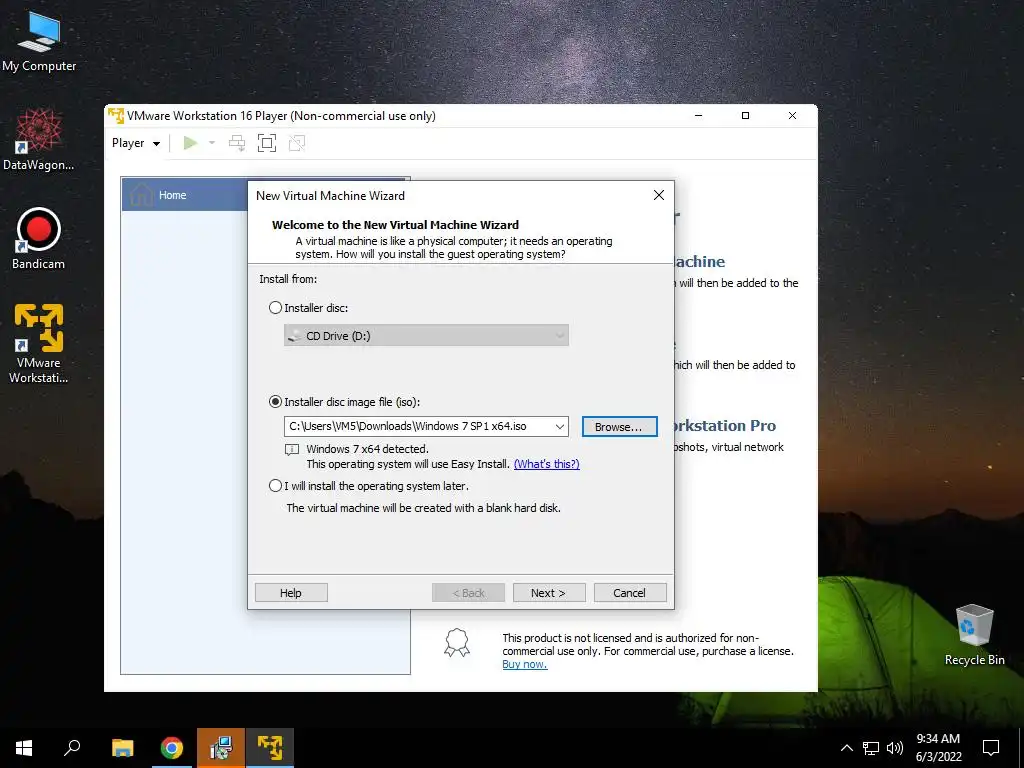Click the license ribbon badge icon
The image size is (1024, 768).
(x=456, y=643)
